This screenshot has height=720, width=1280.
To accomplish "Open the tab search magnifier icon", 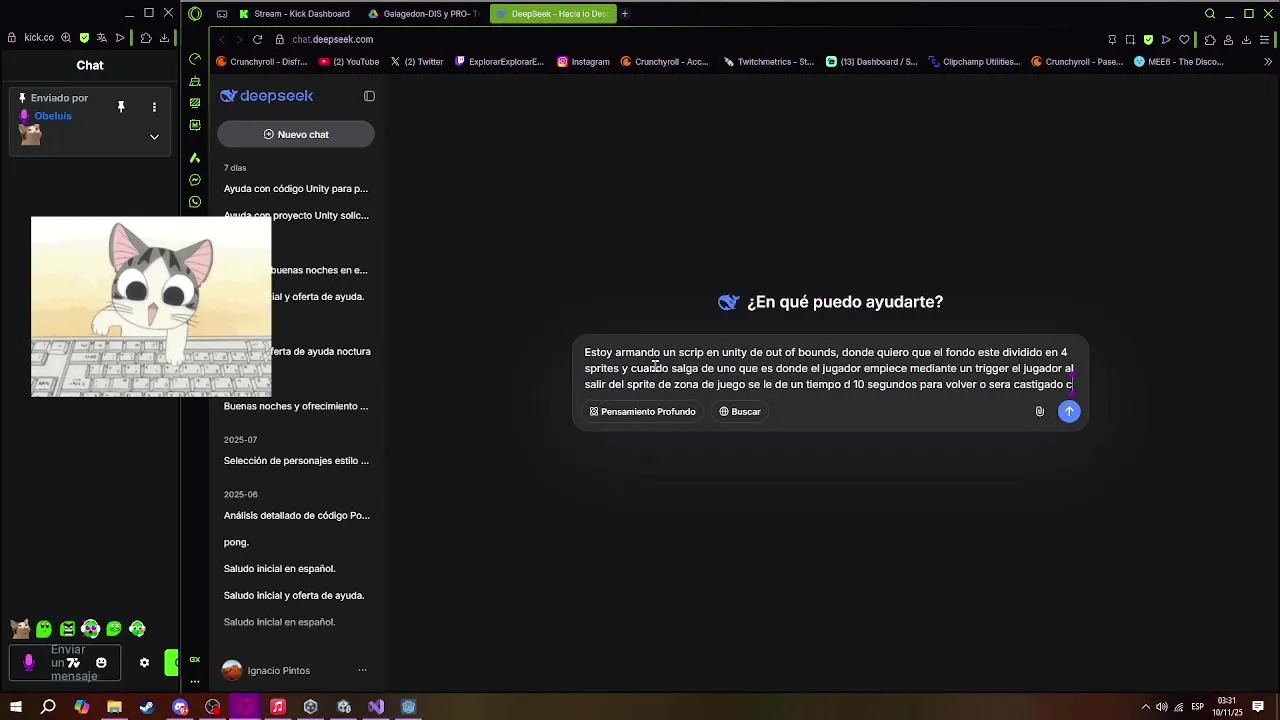I will click(1210, 14).
